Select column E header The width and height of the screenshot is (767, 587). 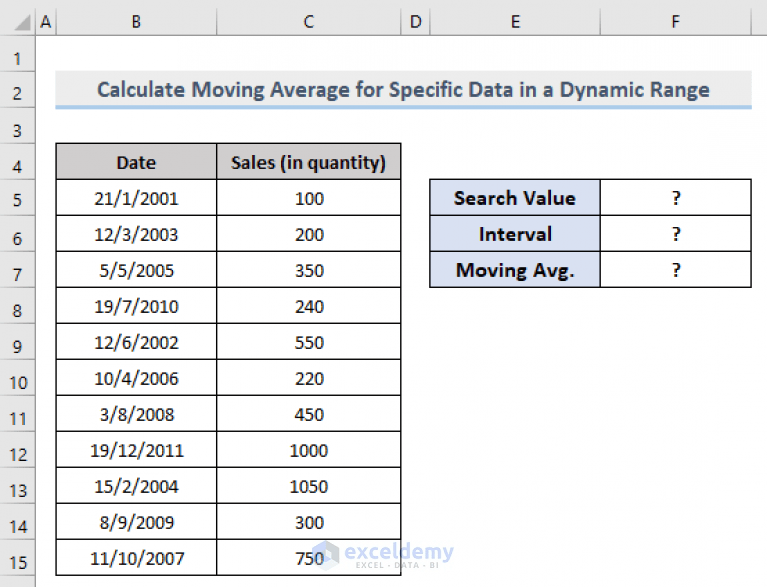click(515, 22)
